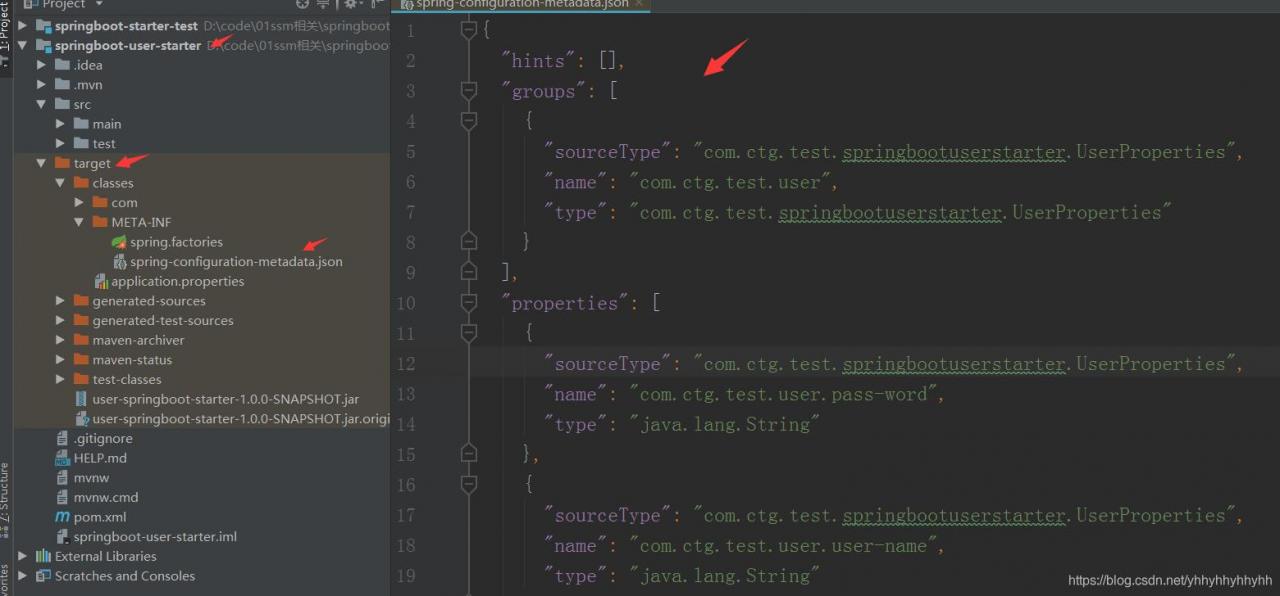Expand the generated-sources folder

coord(60,301)
